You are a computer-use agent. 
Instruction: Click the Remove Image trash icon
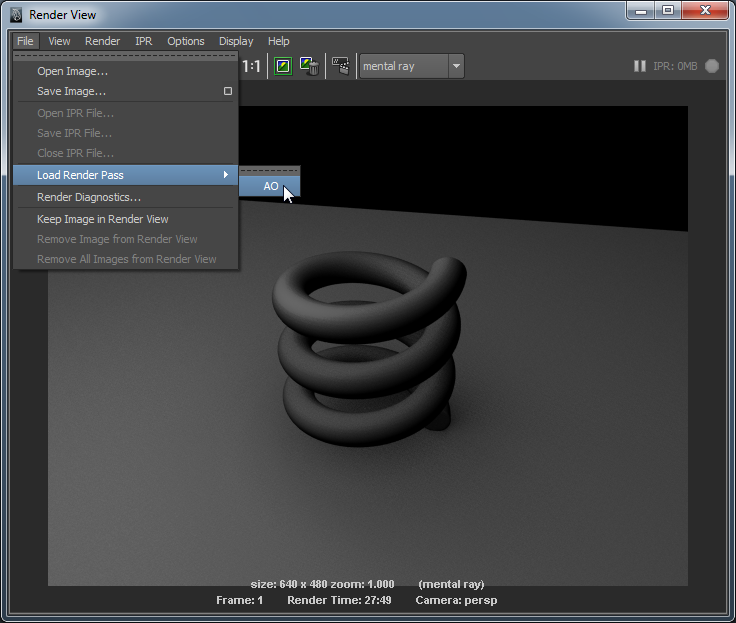click(309, 67)
